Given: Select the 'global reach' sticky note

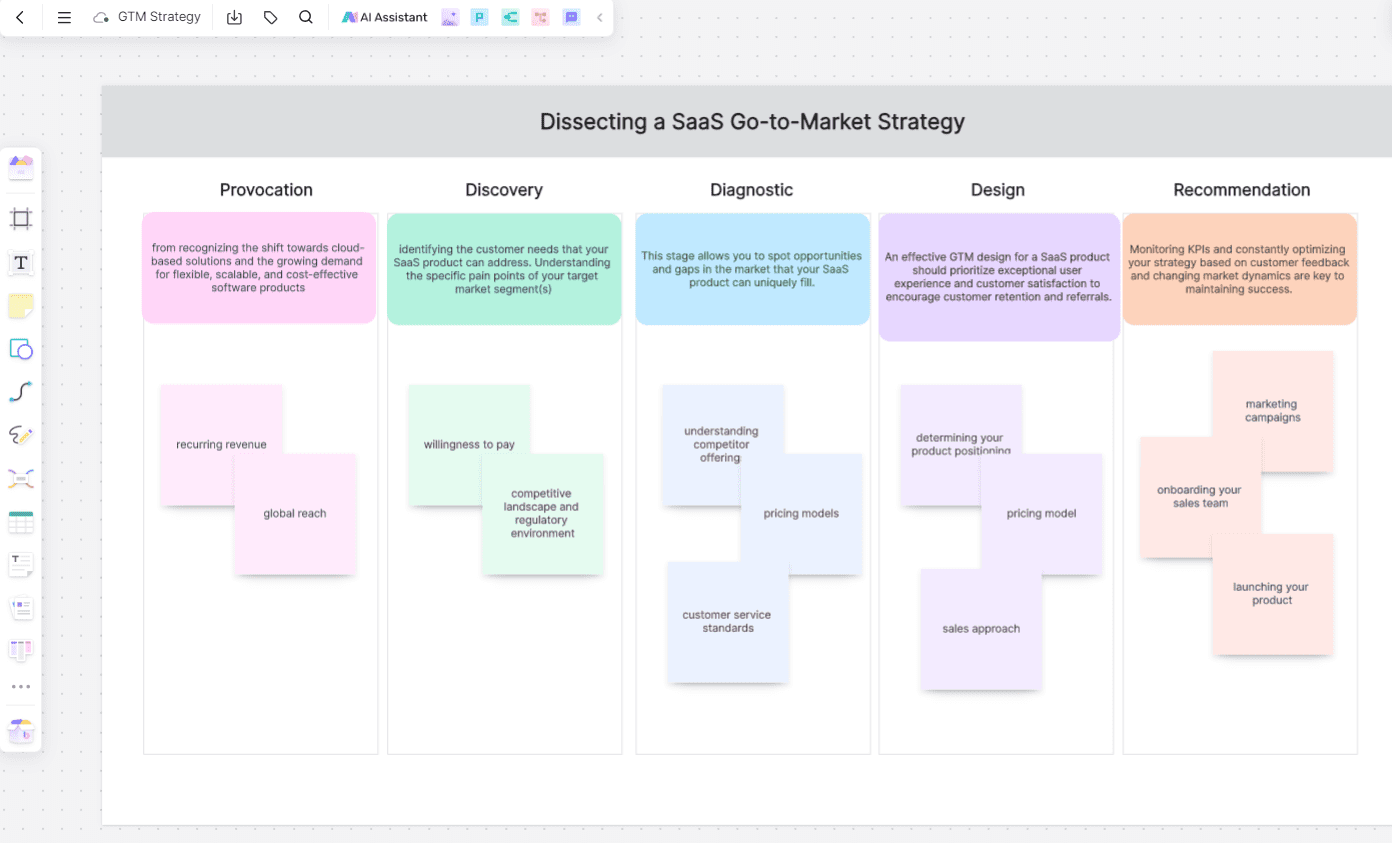Looking at the screenshot, I should click(295, 514).
